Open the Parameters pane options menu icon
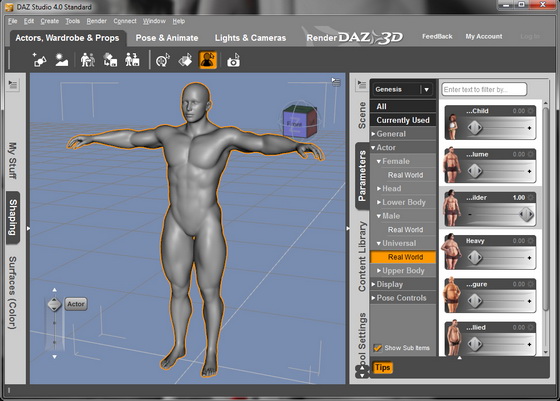Image resolution: width=560 pixels, height=401 pixels. coord(361,85)
